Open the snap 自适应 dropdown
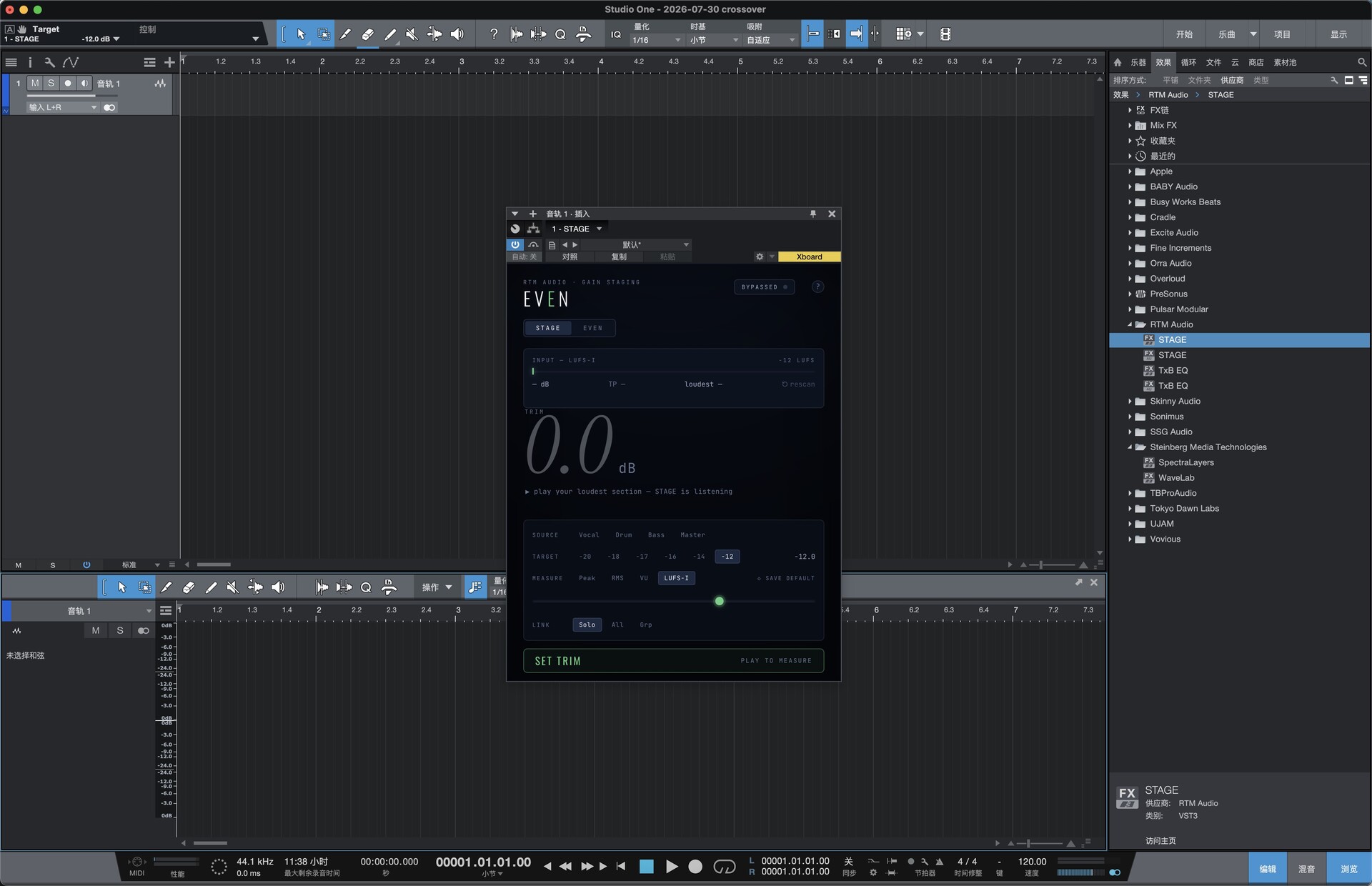This screenshot has width=1372, height=886. [x=771, y=40]
